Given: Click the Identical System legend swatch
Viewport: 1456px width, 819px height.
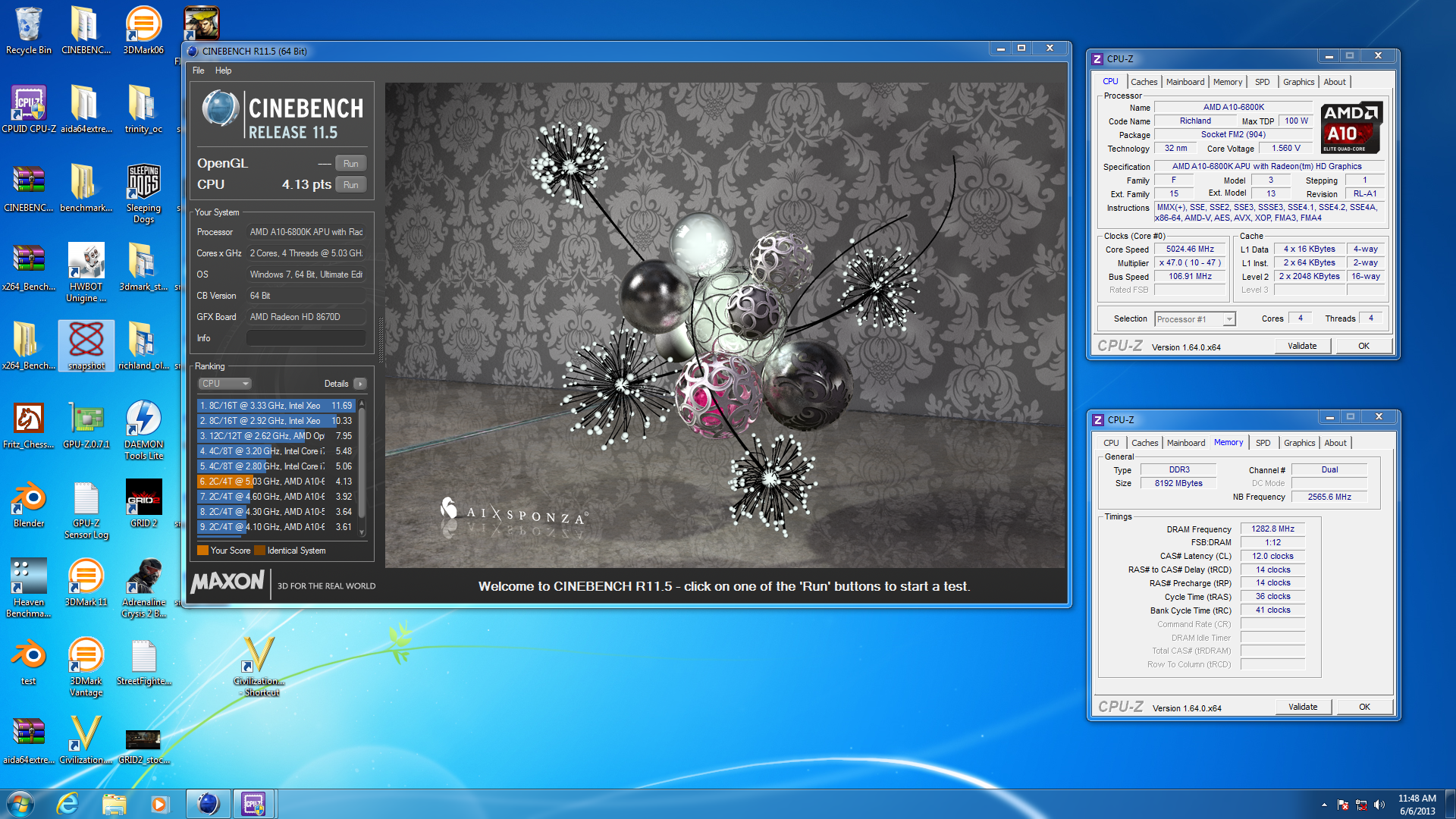Looking at the screenshot, I should tap(259, 551).
